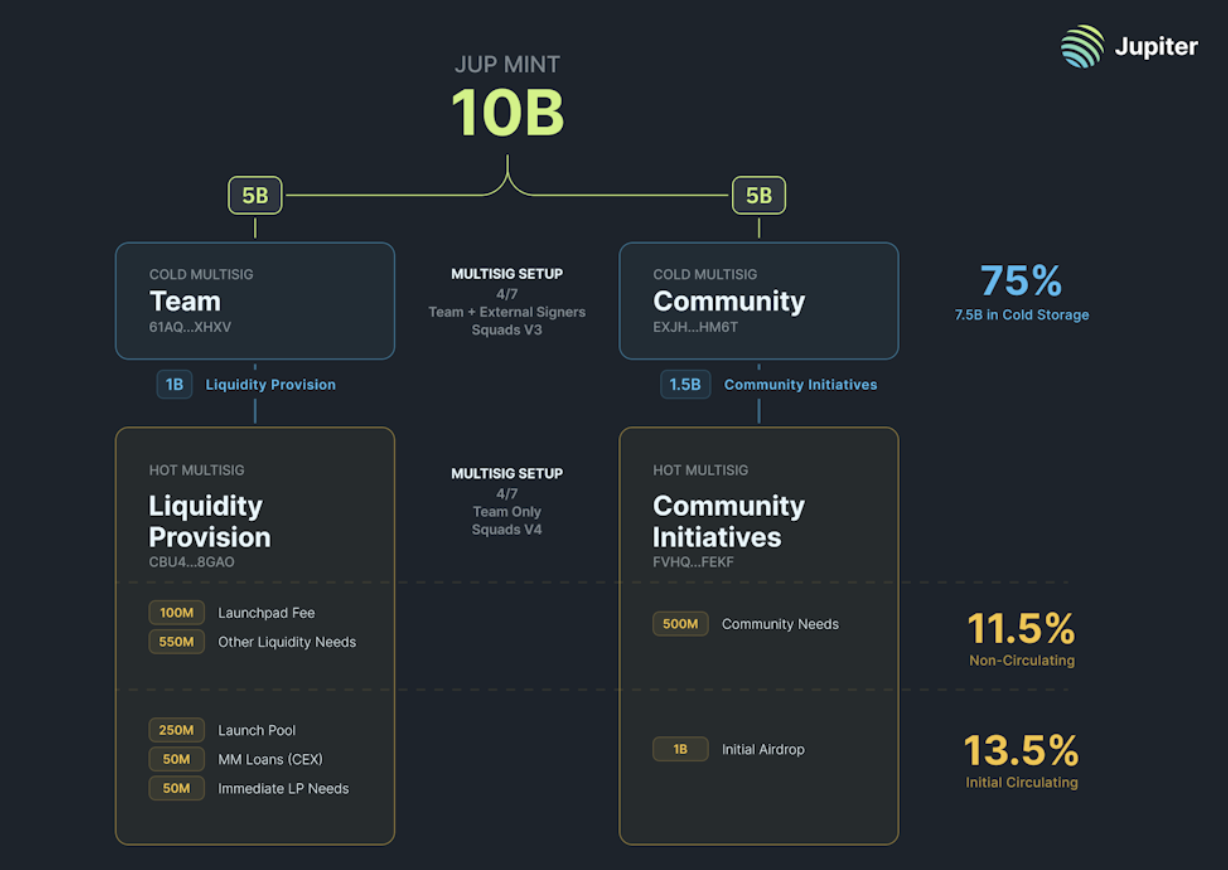The width and height of the screenshot is (1228, 870).
Task: Click COLD MULTISIG label in Team box
Action: [201, 274]
